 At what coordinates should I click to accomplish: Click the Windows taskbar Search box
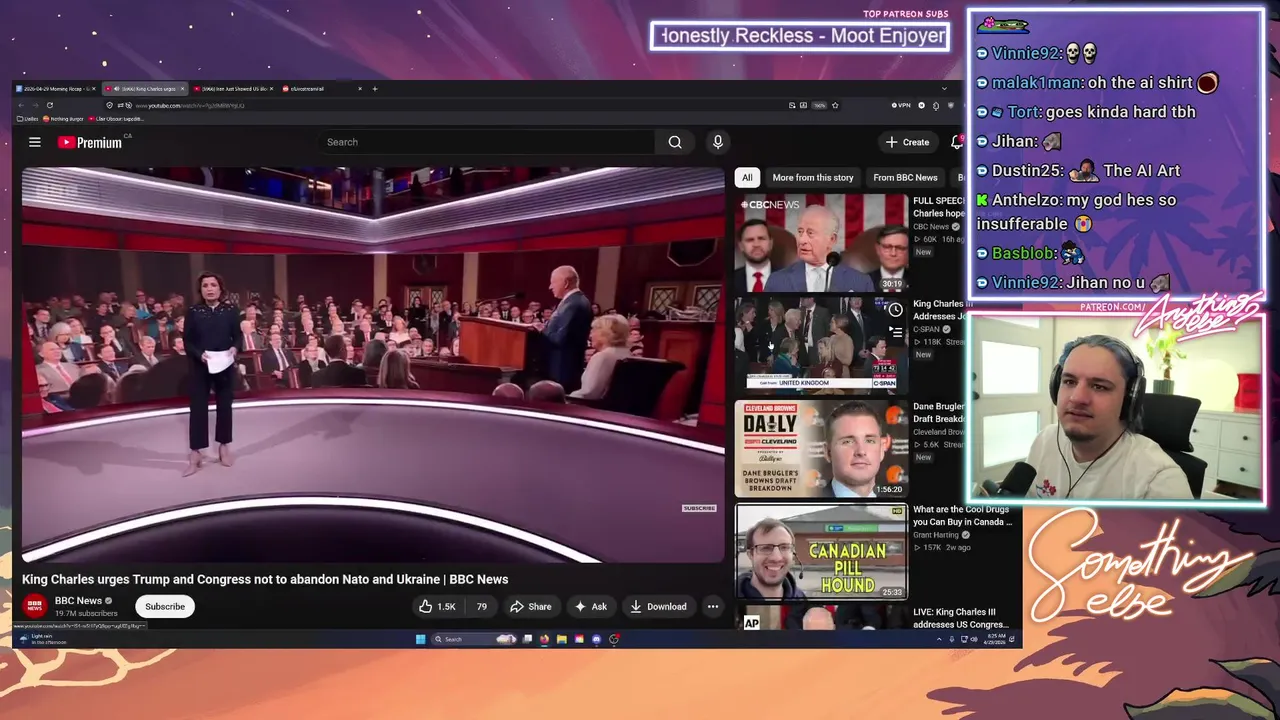point(475,639)
